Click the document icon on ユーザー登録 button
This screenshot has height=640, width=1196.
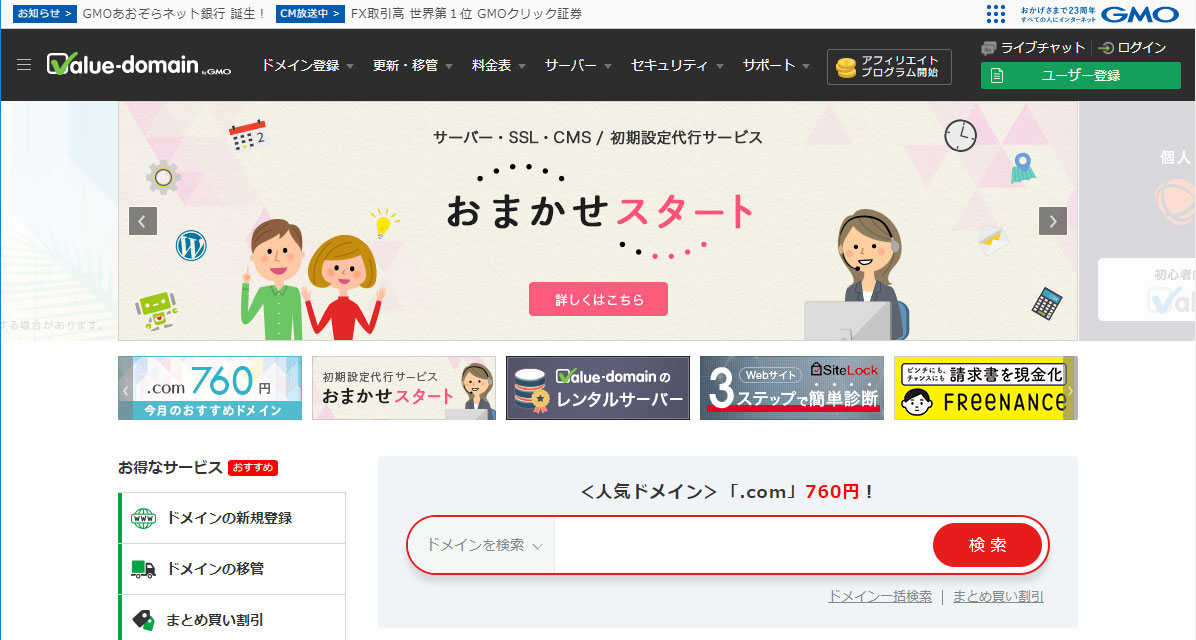tap(997, 76)
